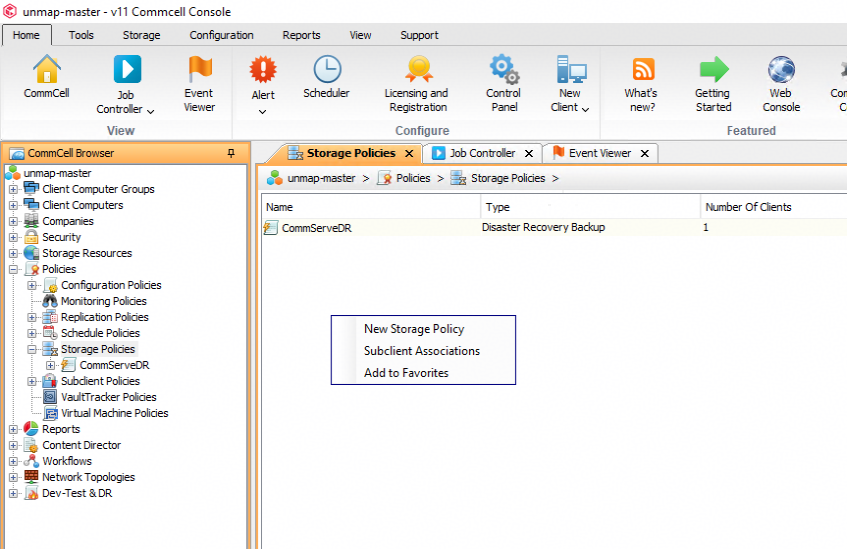Expand the Security tree node
The width and height of the screenshot is (847, 549).
(14, 237)
